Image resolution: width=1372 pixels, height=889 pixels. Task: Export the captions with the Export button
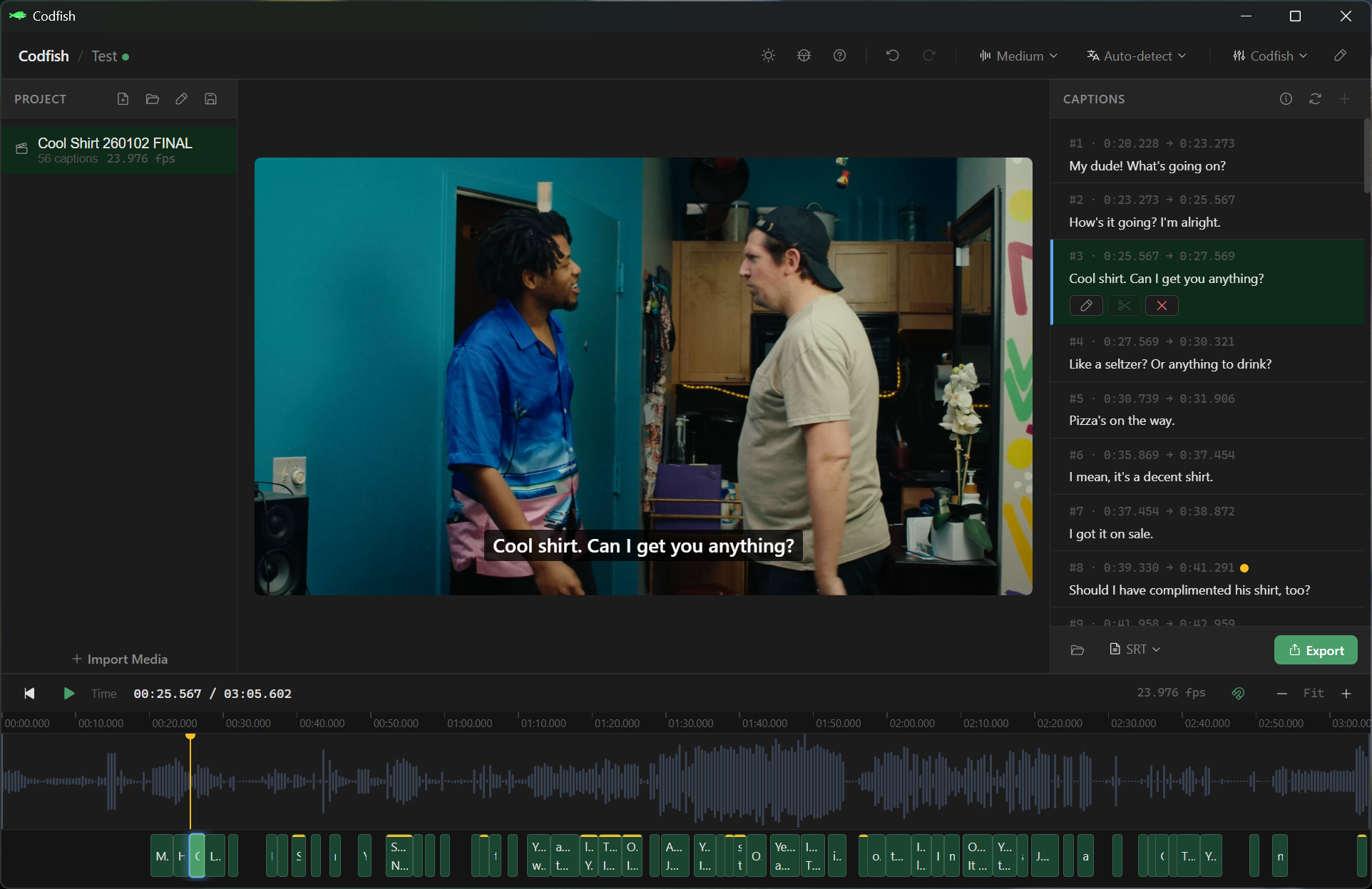coord(1316,649)
